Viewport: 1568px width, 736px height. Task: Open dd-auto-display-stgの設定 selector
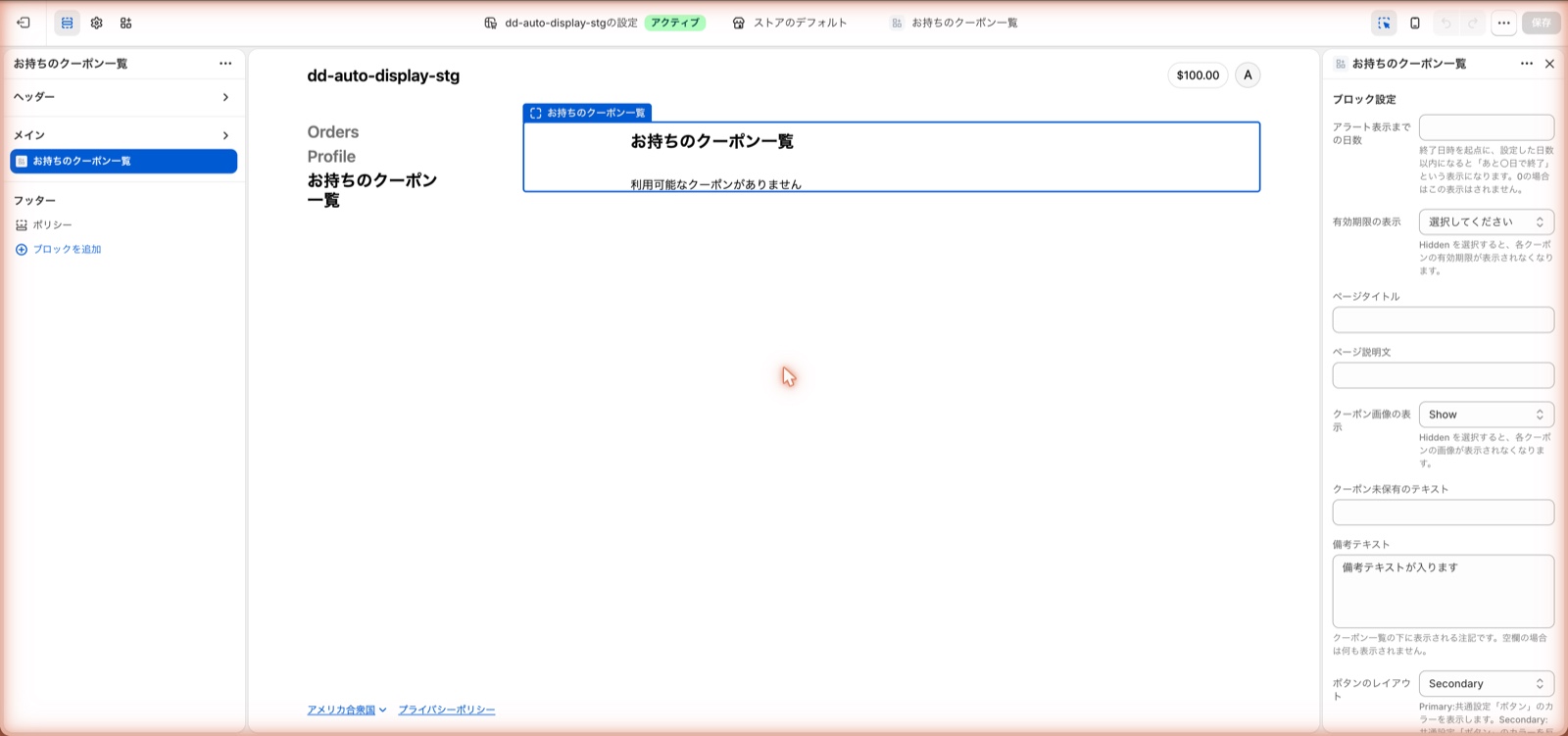pyautogui.click(x=561, y=23)
